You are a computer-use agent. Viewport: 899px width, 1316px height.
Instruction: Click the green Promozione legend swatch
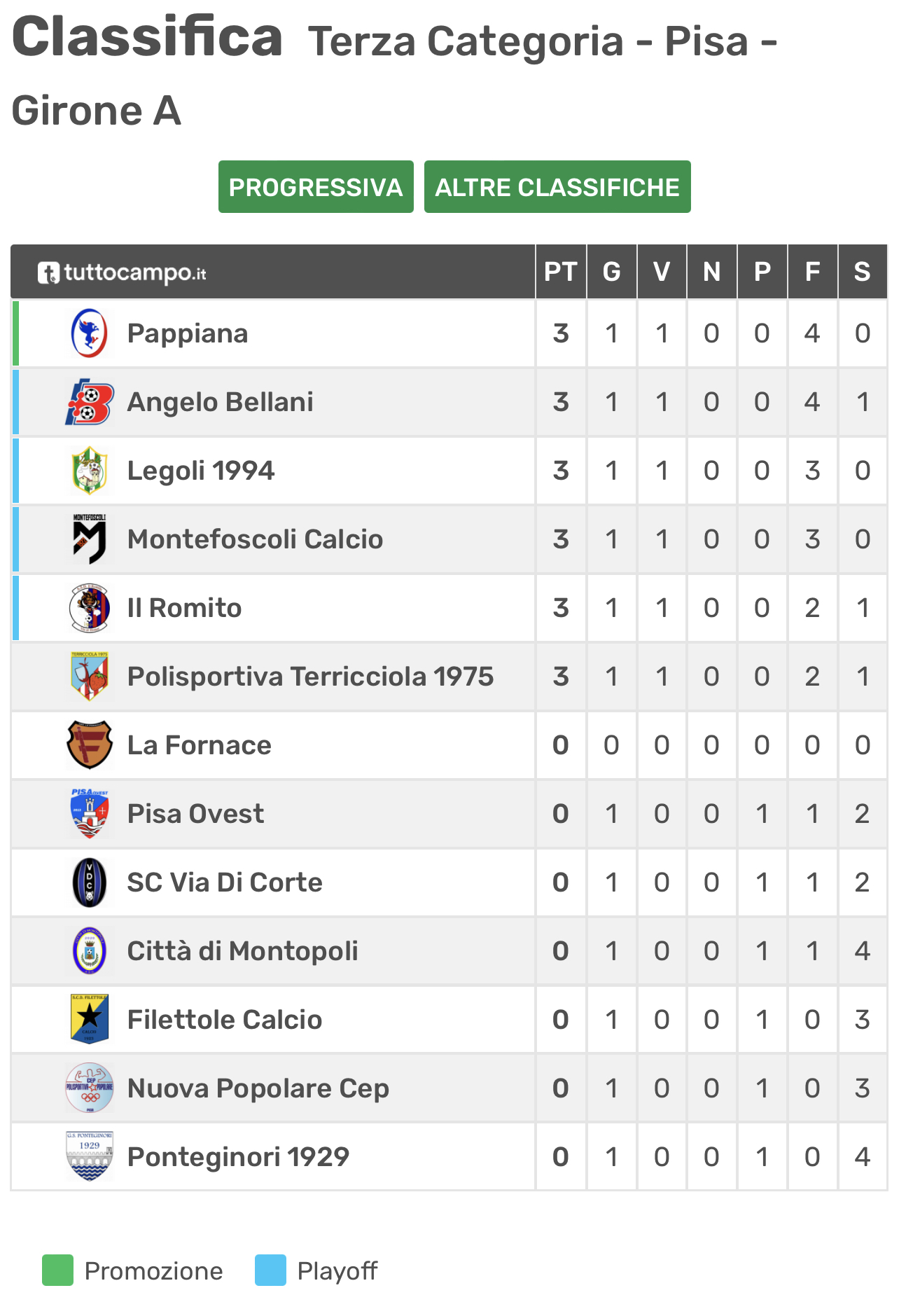coord(57,1270)
